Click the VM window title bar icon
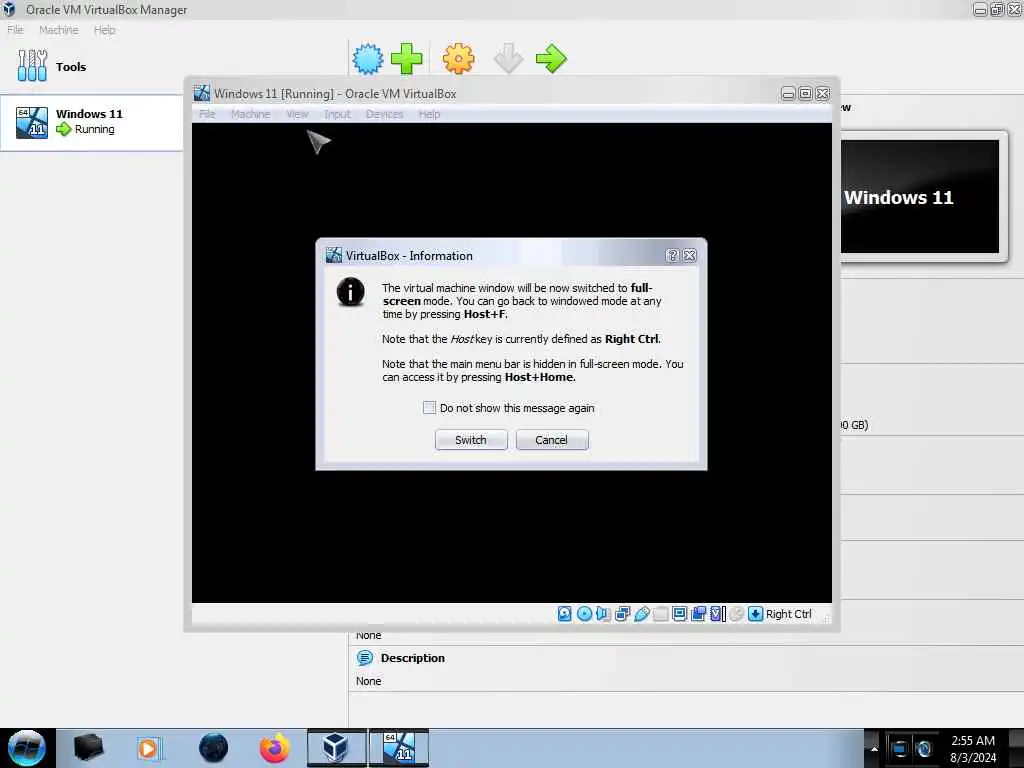 tap(202, 93)
